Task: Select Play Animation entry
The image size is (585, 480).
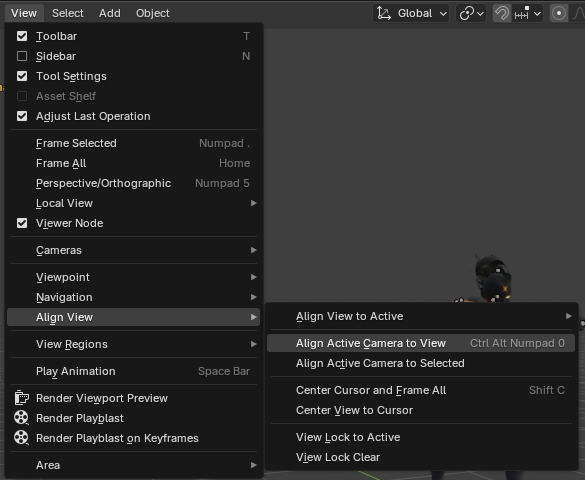Action: pos(133,371)
